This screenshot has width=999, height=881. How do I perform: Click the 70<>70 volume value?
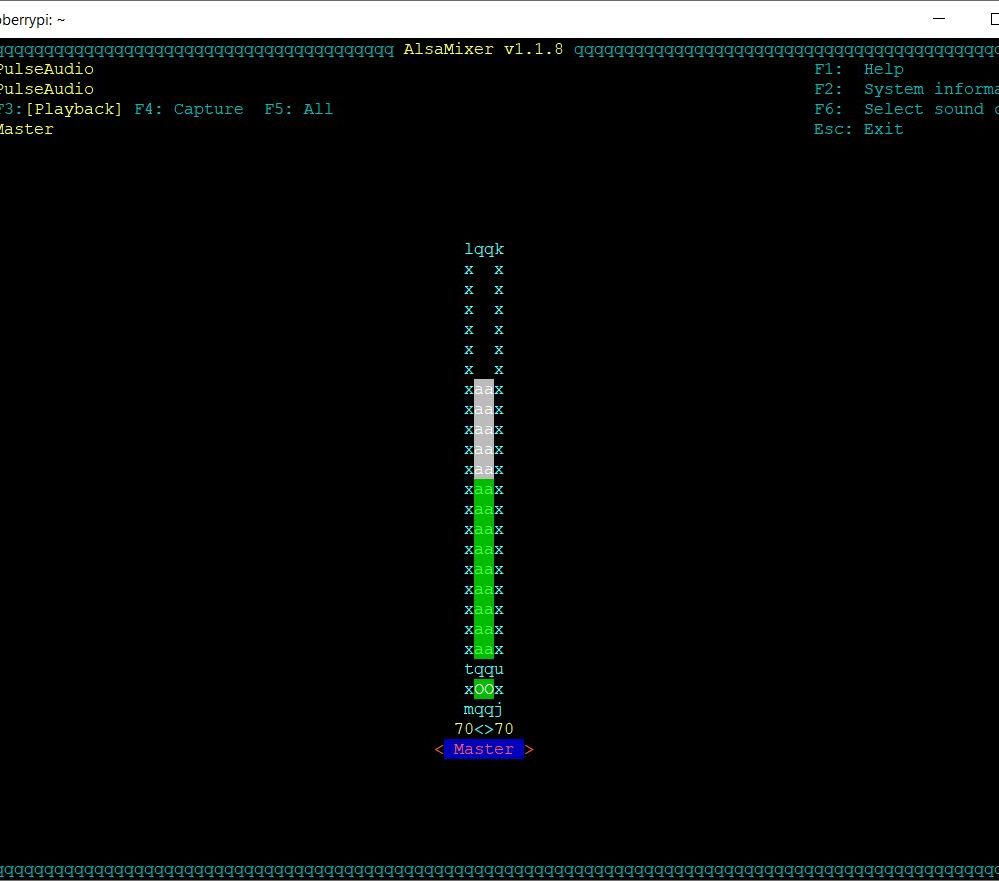484,729
